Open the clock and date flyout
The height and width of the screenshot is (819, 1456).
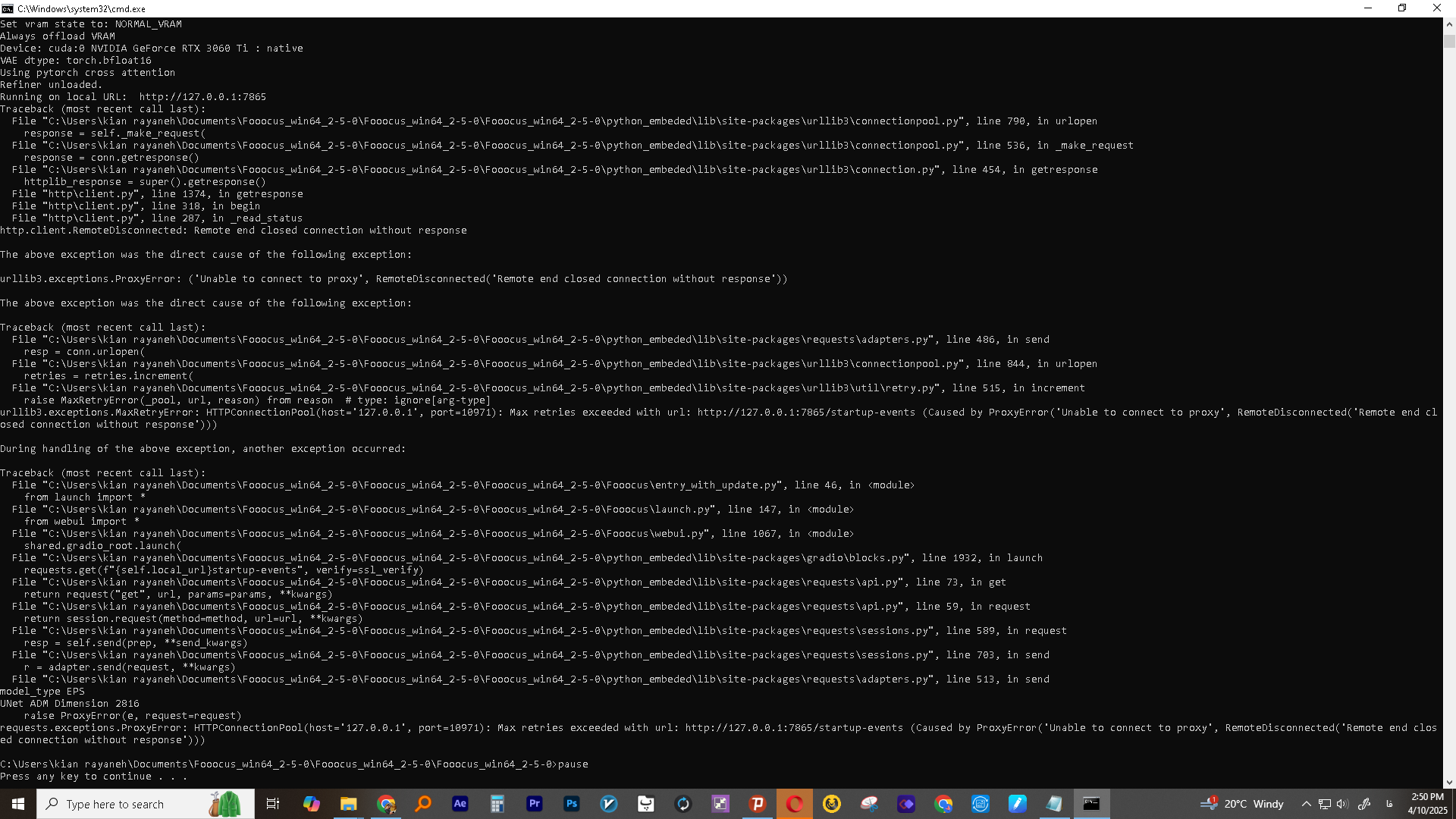[x=1427, y=804]
